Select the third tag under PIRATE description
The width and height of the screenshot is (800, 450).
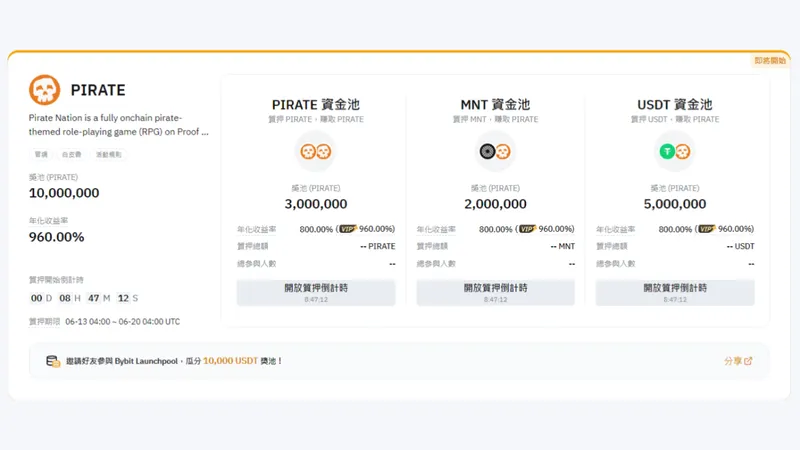106,155
